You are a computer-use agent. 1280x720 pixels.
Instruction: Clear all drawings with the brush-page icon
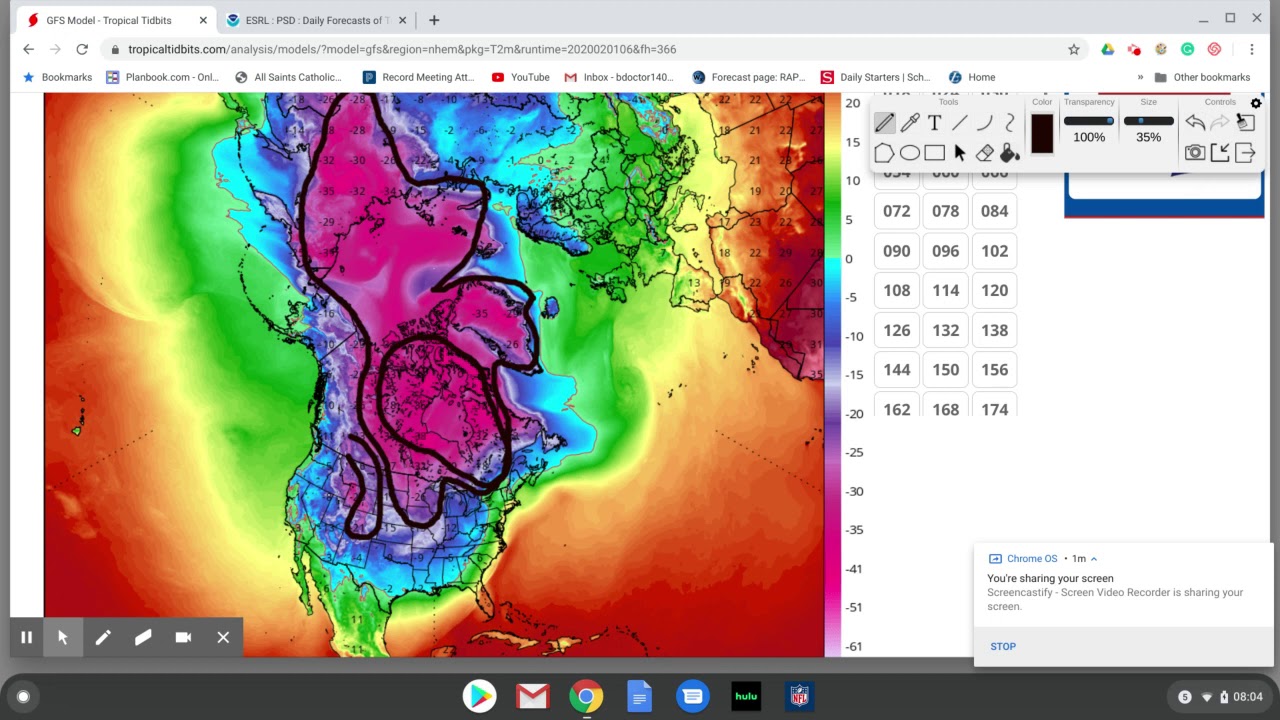click(x=1245, y=122)
